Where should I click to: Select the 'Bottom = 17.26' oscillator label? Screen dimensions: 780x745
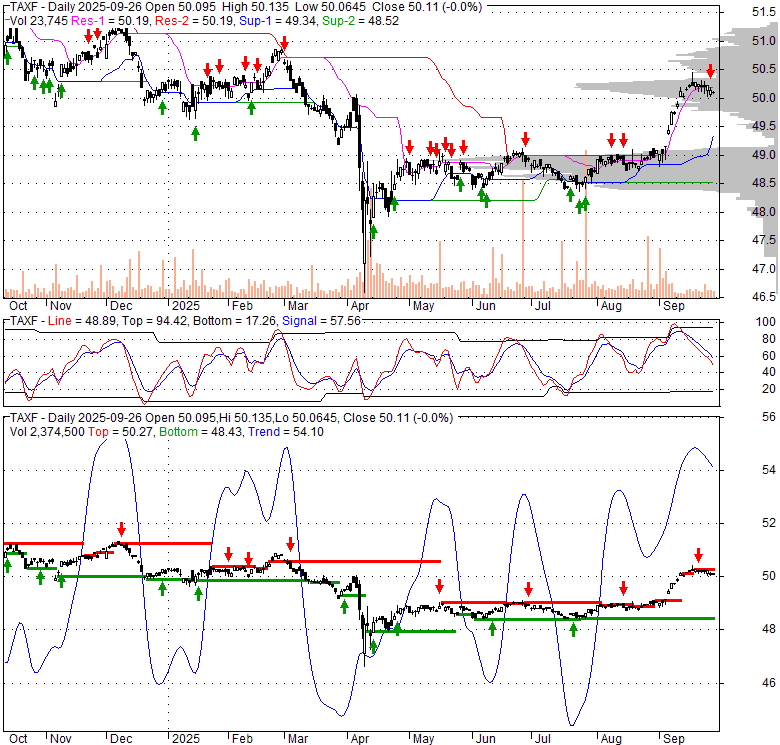tap(234, 321)
